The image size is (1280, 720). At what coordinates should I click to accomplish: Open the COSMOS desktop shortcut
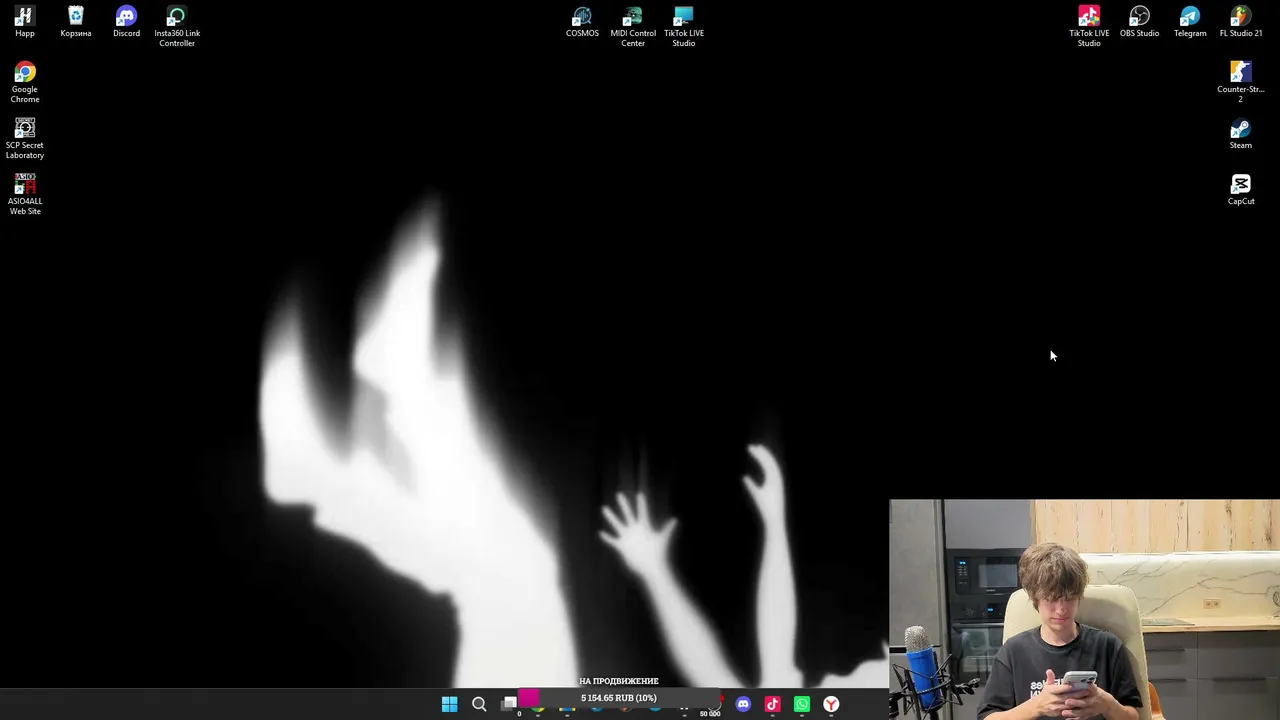pos(582,22)
